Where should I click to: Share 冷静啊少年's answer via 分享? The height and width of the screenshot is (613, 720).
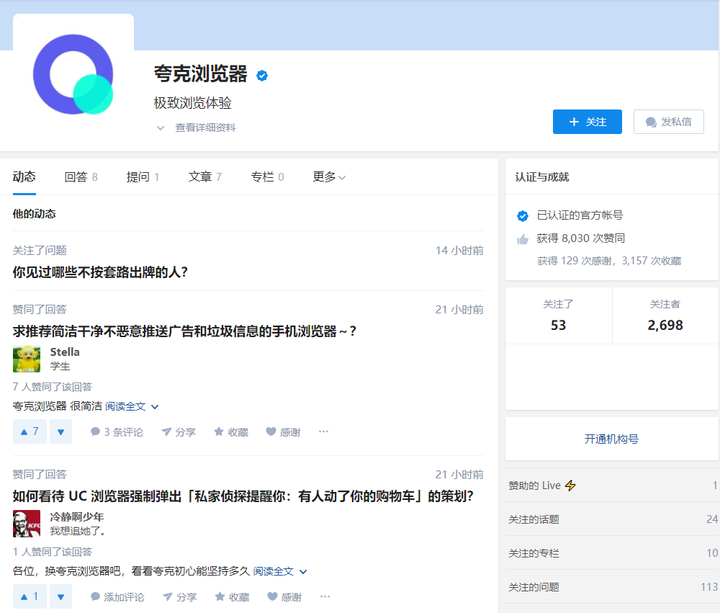point(180,596)
